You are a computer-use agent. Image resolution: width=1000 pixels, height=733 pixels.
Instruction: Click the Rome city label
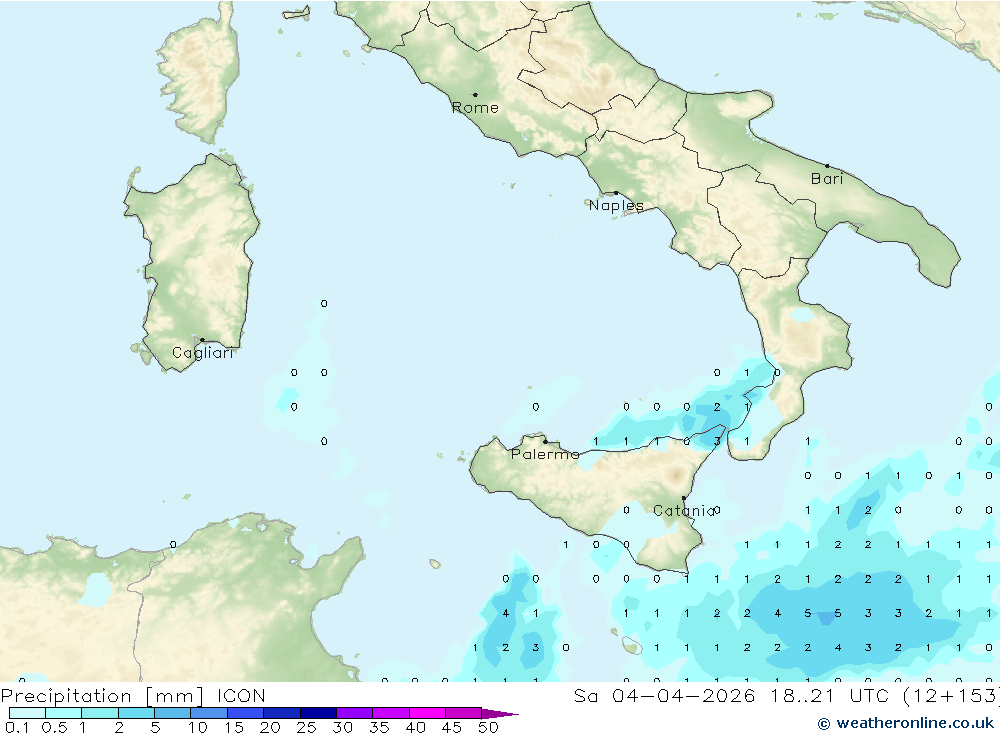click(x=475, y=108)
